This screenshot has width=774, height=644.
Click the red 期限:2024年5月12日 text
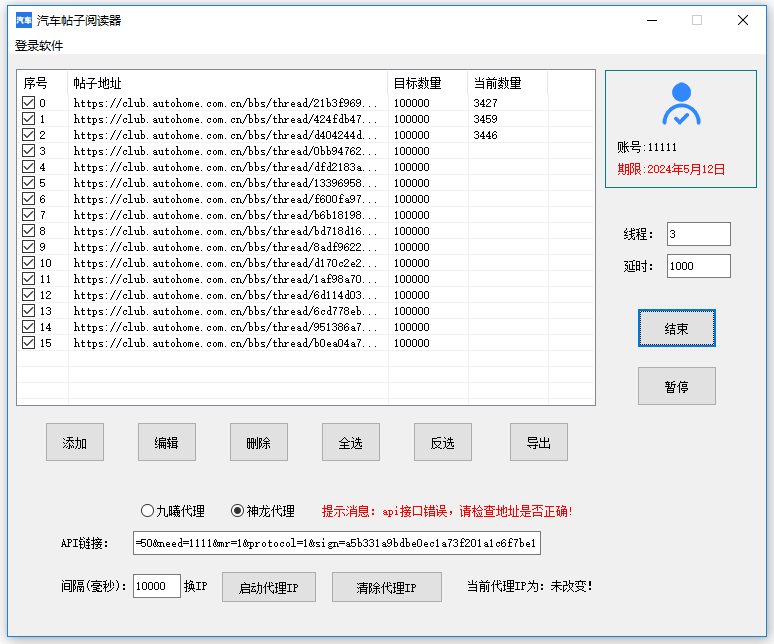coord(671,169)
